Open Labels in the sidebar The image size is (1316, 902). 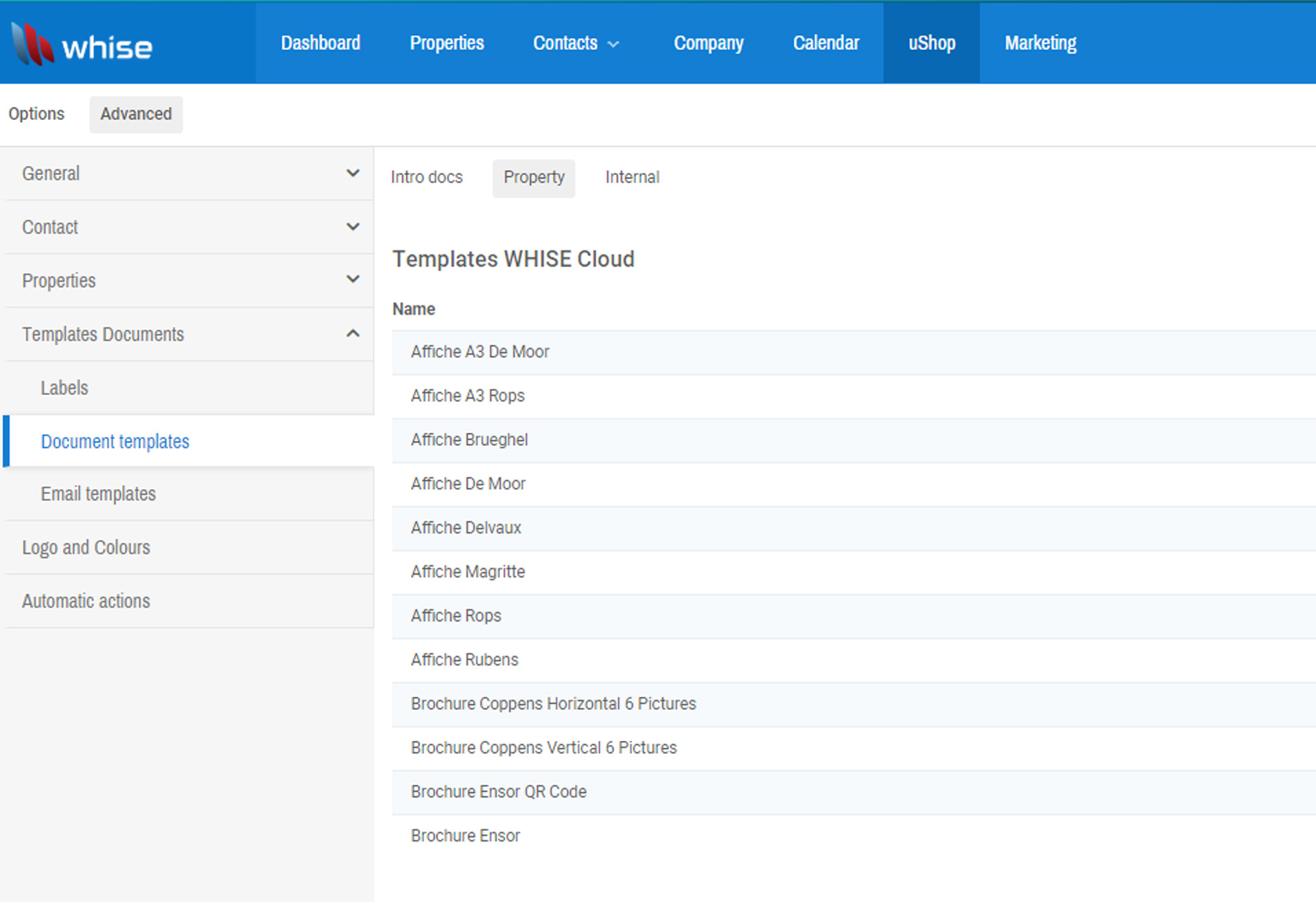click(x=189, y=388)
